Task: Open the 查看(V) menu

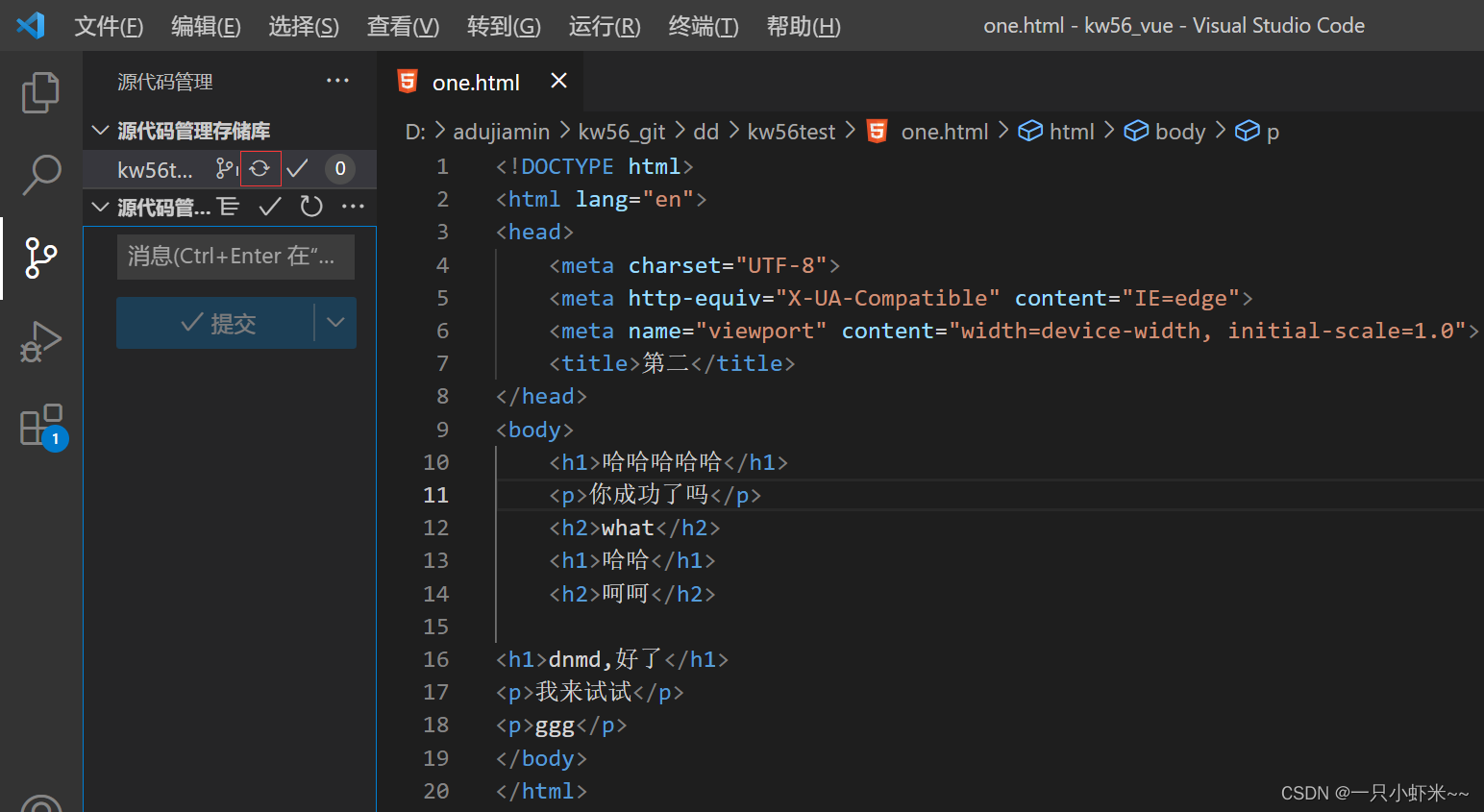Action: coord(403,26)
